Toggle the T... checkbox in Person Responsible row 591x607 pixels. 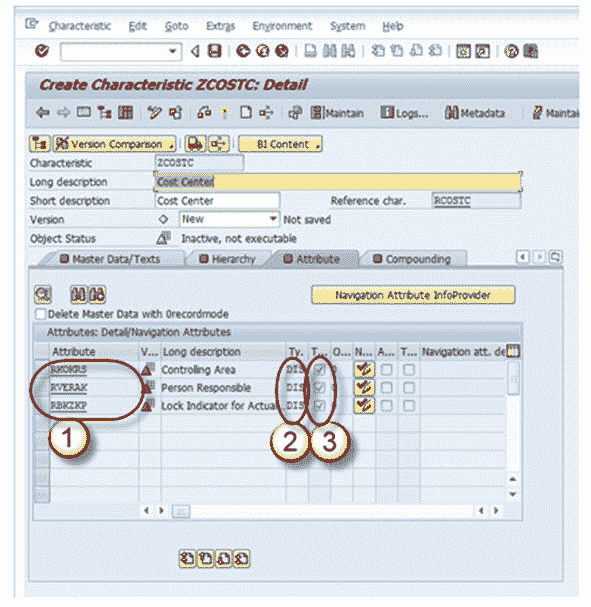408,388
